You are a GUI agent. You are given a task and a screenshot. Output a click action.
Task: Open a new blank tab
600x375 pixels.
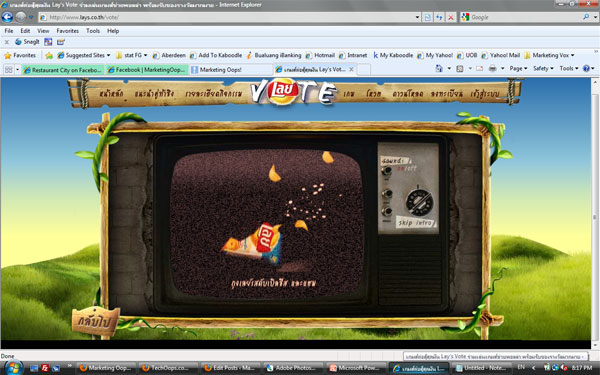tap(364, 70)
